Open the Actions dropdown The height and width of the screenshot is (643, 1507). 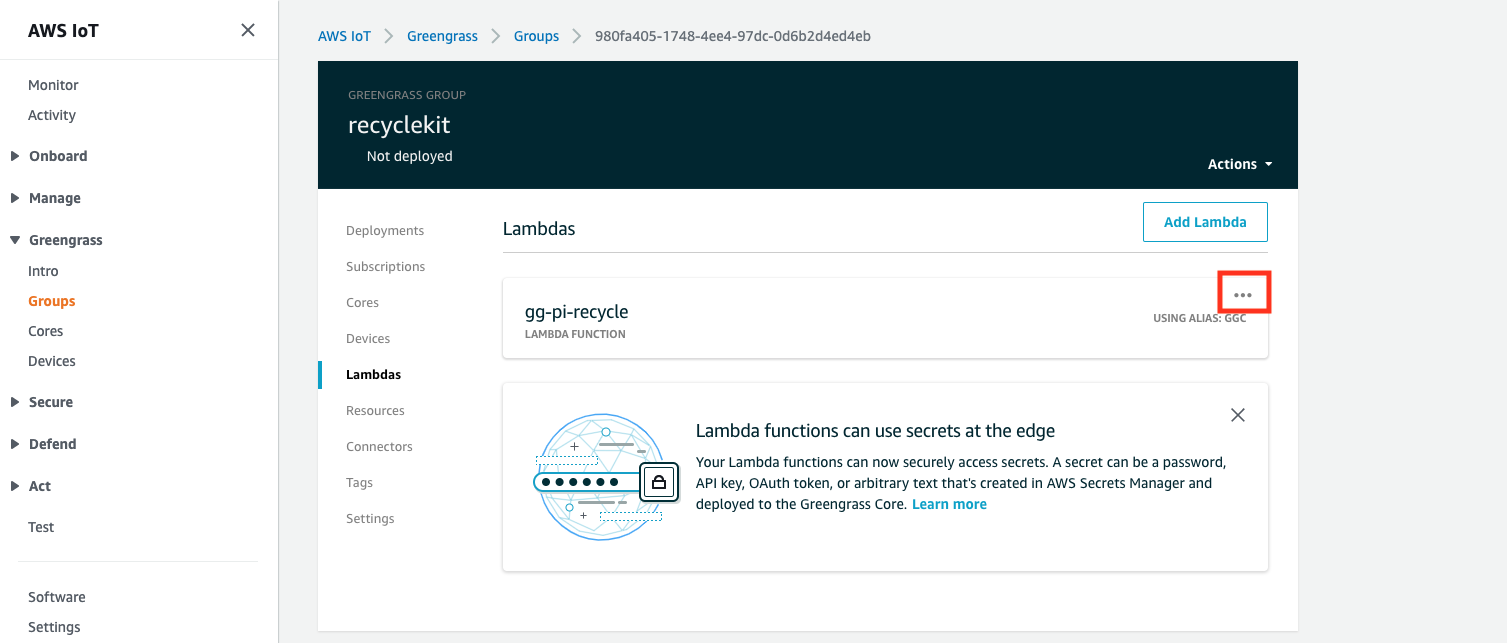1240,164
